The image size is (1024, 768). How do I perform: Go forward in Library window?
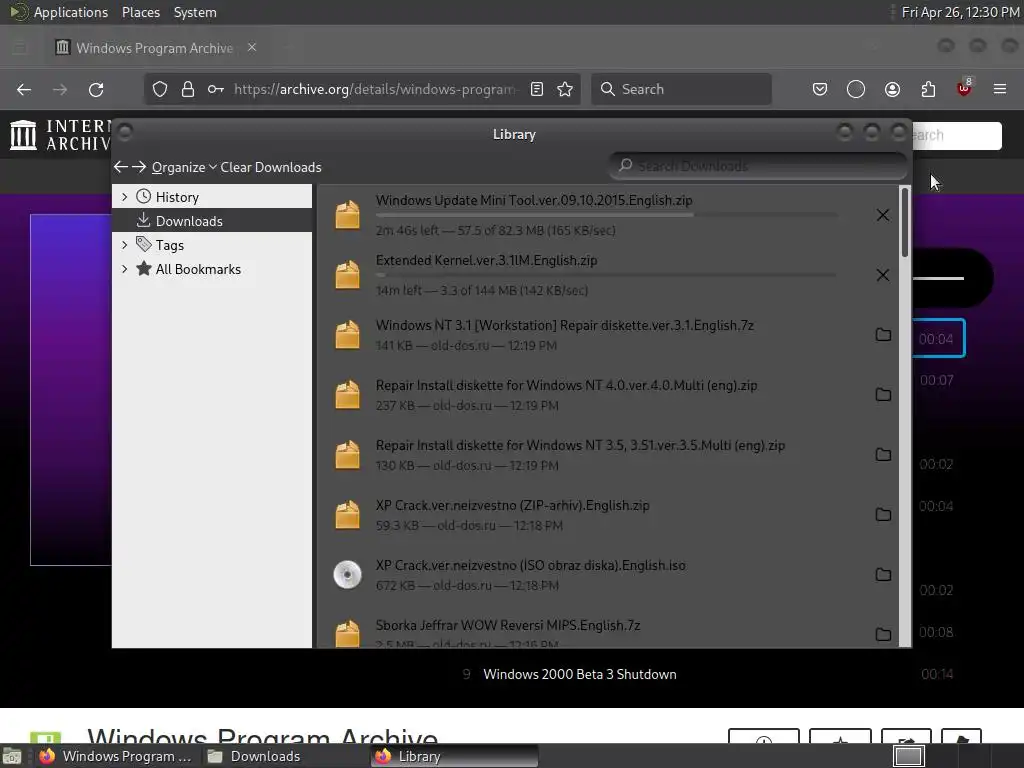click(138, 167)
